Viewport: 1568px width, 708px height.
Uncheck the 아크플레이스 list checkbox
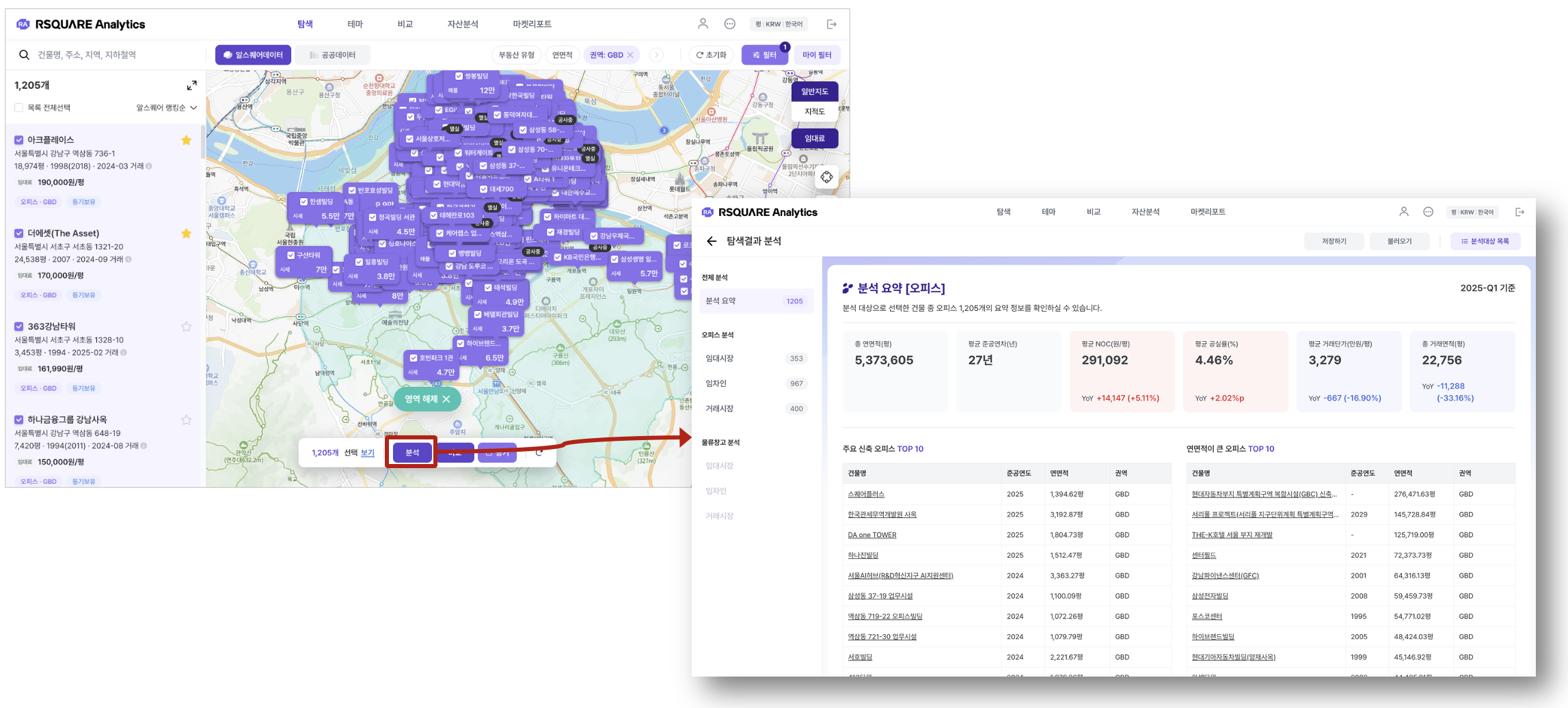(19, 140)
